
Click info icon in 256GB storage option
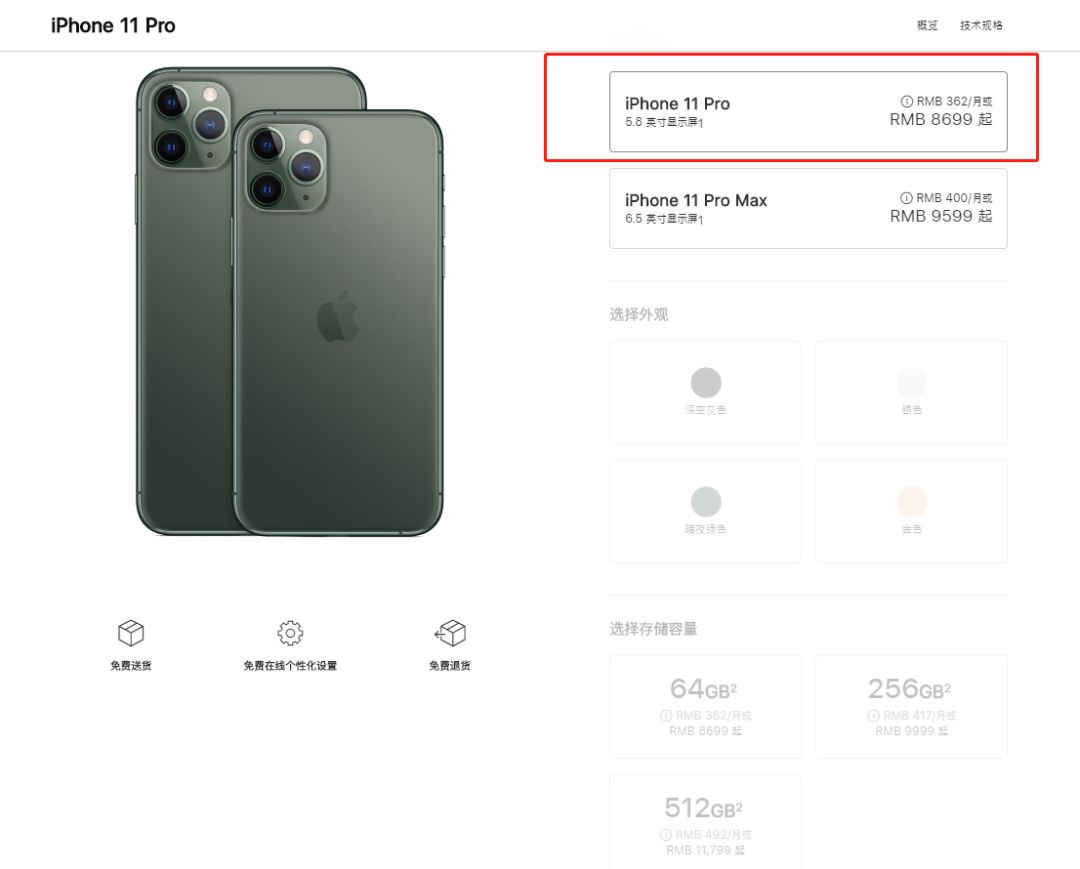click(871, 716)
